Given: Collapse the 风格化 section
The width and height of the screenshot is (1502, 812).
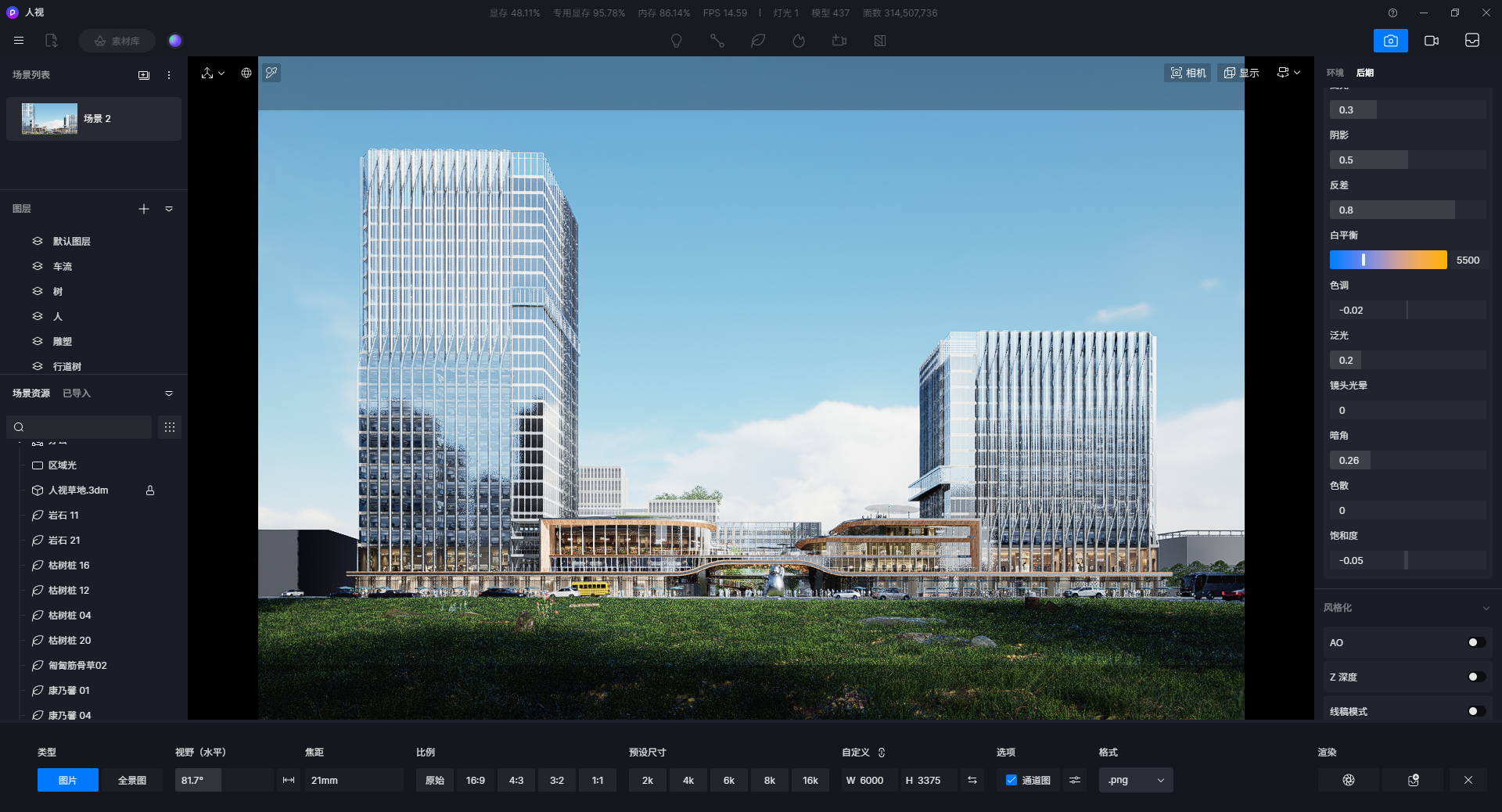Looking at the screenshot, I should (1486, 608).
